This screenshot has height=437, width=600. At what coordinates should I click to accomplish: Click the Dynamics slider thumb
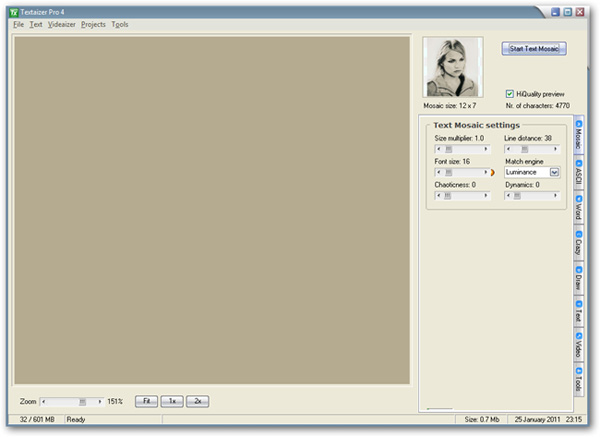pos(517,196)
